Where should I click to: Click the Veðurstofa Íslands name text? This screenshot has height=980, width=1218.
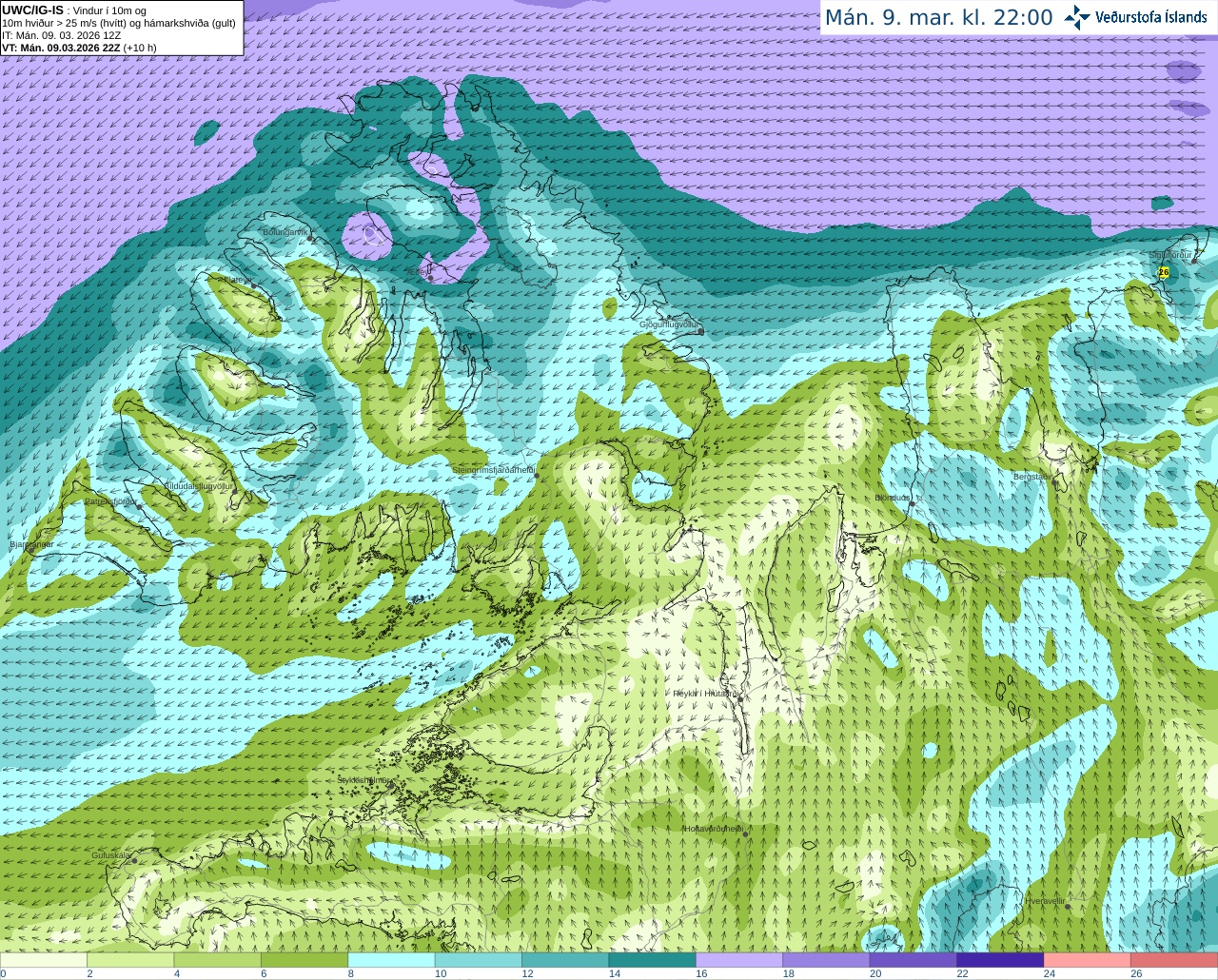(1150, 17)
